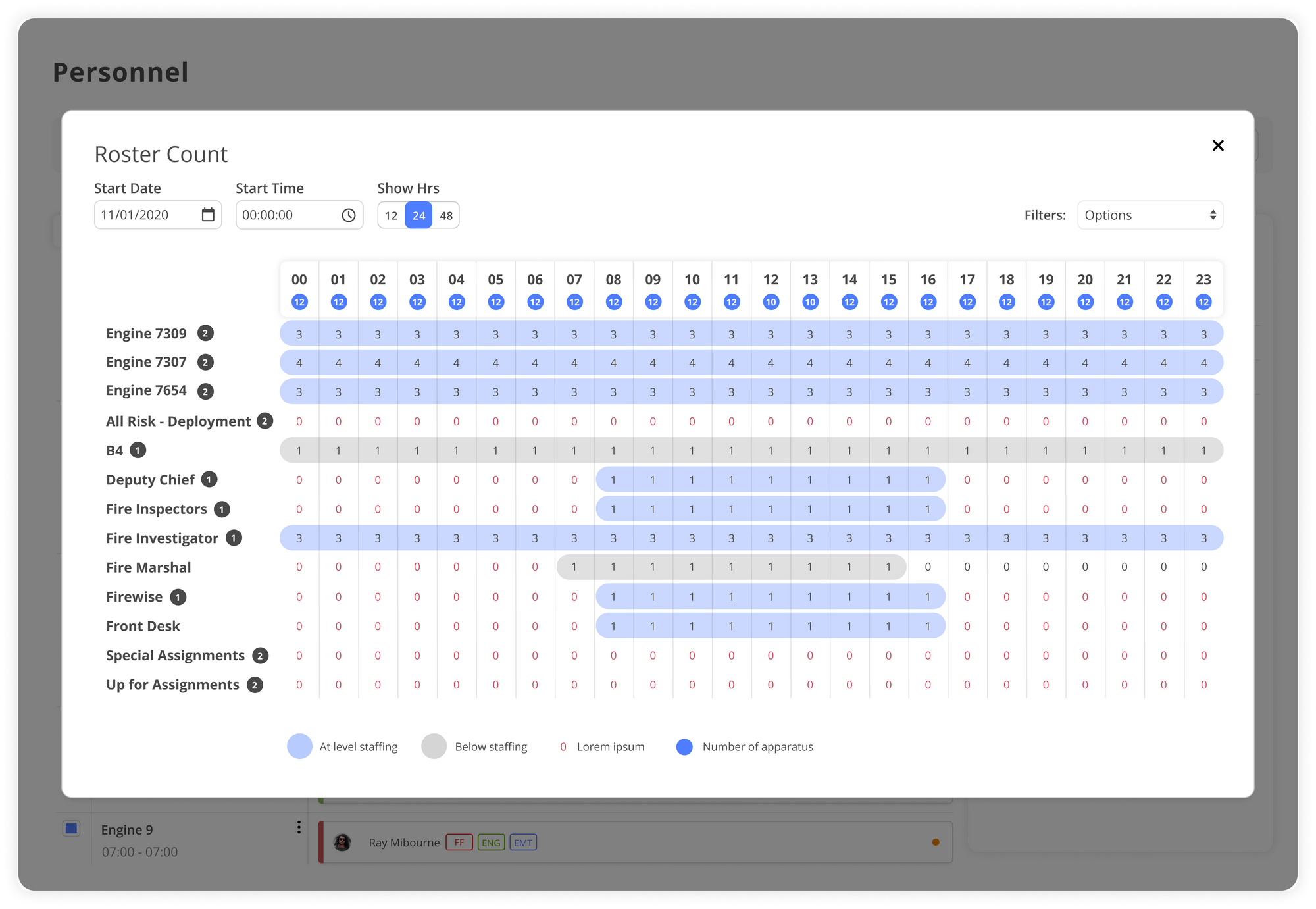Click the '10' staffing badge under hour 12
The width and height of the screenshot is (1316, 909).
tap(771, 302)
